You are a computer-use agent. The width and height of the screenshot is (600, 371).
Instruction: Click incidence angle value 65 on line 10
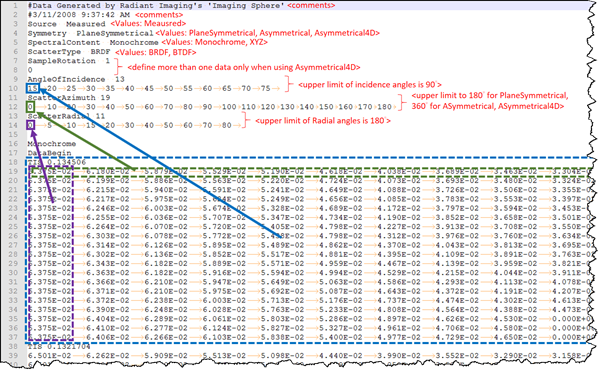coord(227,88)
